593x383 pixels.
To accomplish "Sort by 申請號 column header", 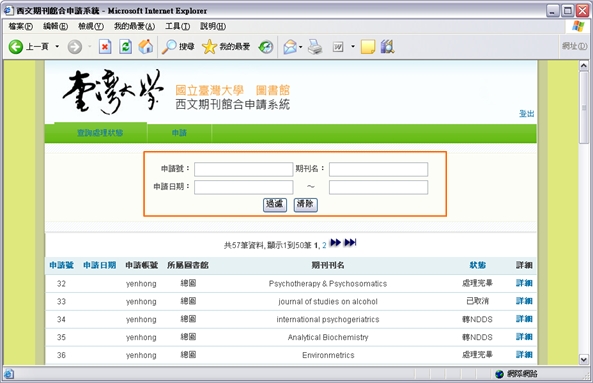I will 62,265.
